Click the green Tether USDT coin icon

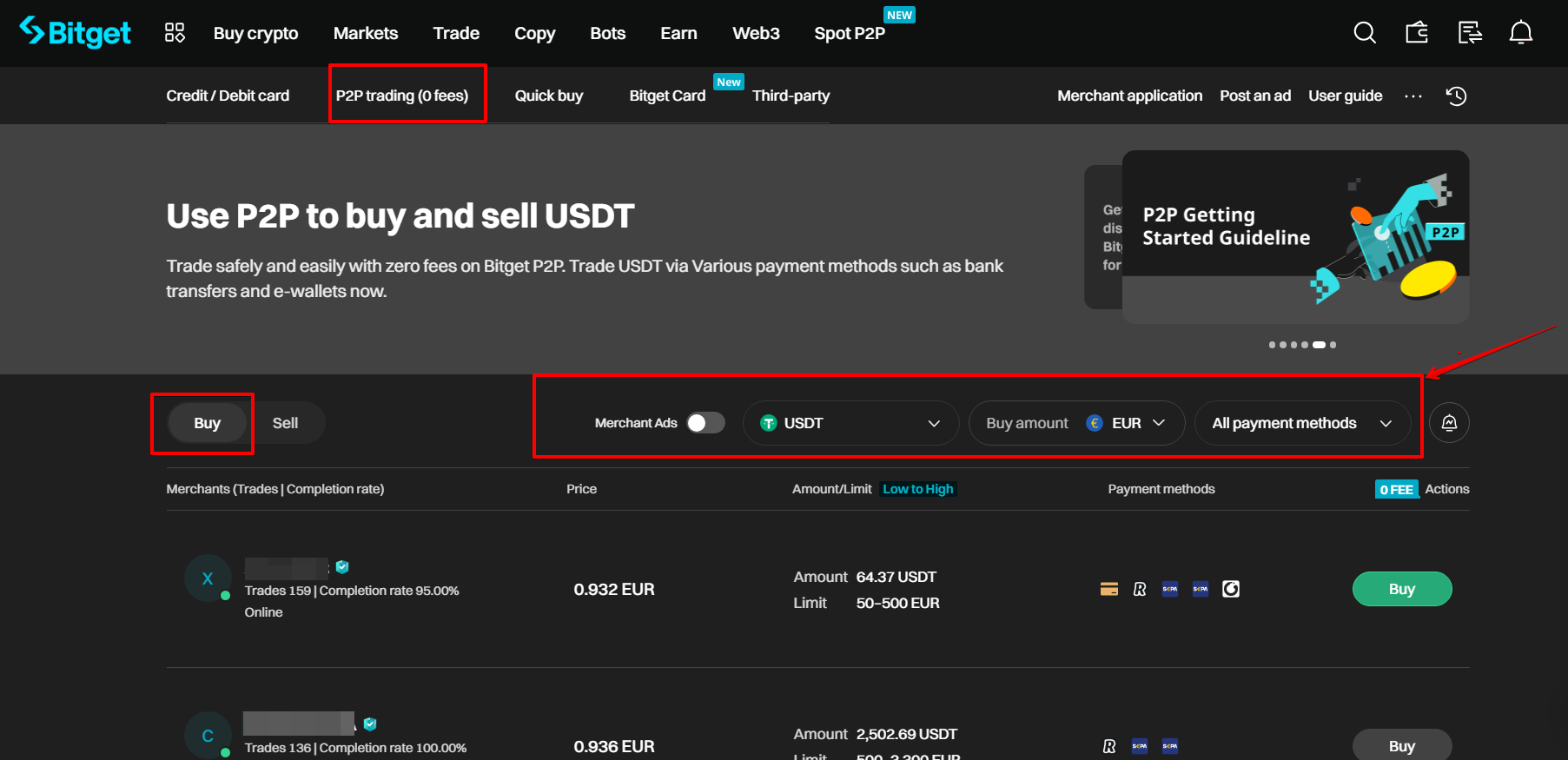click(x=769, y=423)
